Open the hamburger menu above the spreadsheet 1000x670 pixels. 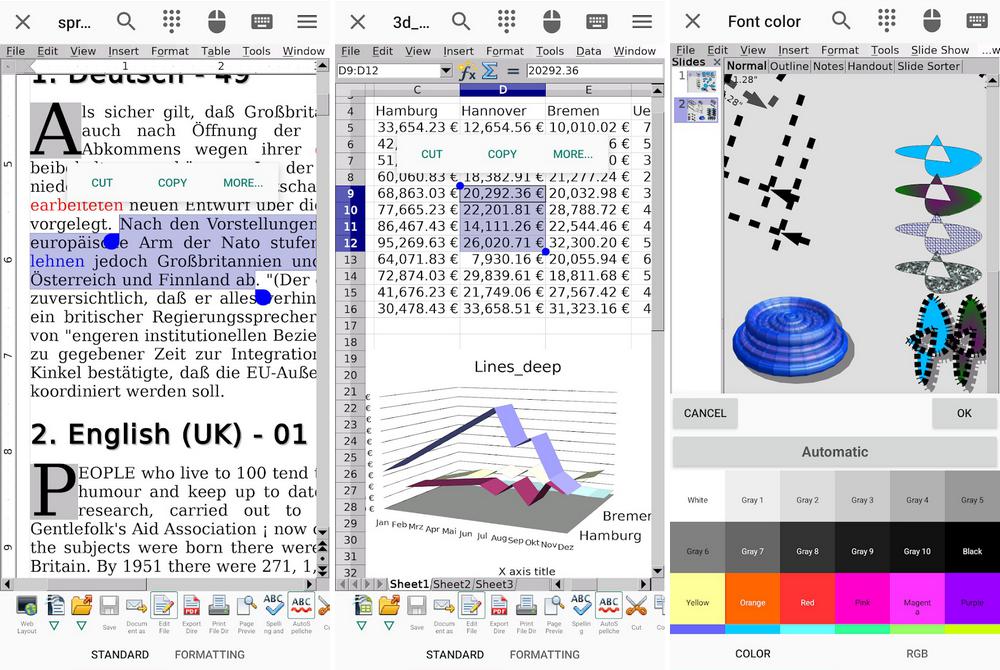point(642,21)
